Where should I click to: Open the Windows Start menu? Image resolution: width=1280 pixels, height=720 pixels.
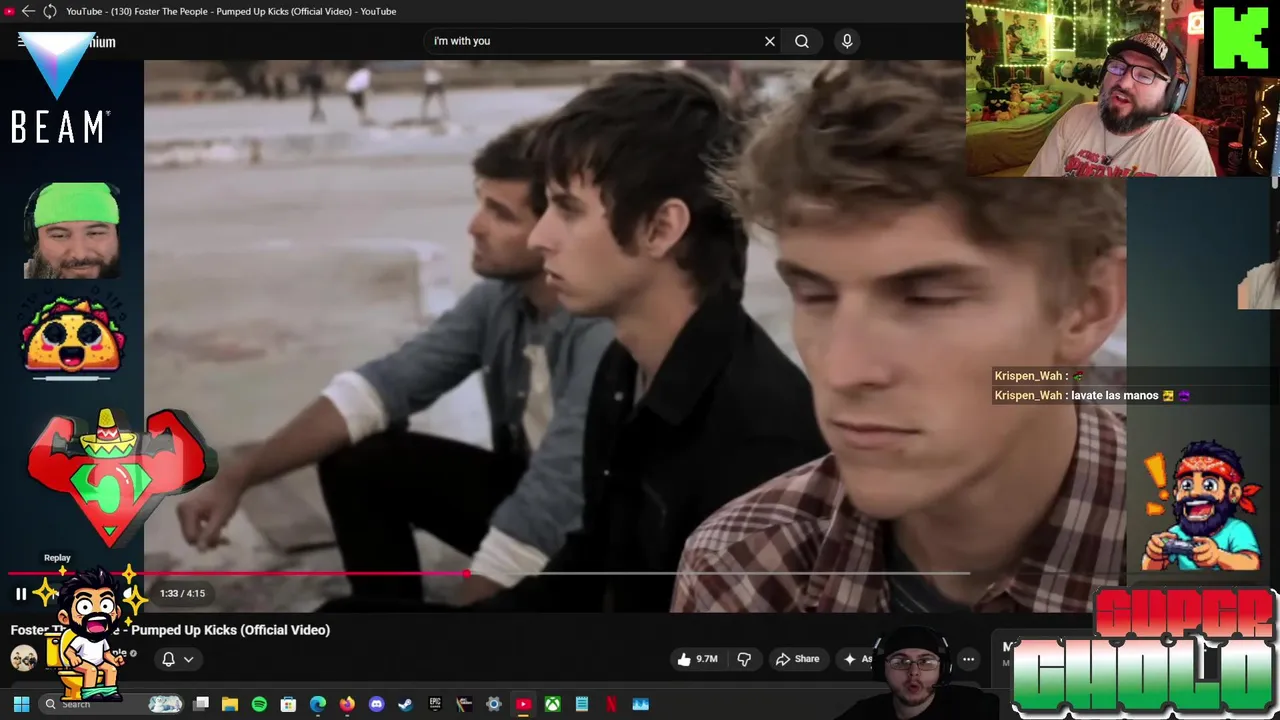[x=21, y=704]
